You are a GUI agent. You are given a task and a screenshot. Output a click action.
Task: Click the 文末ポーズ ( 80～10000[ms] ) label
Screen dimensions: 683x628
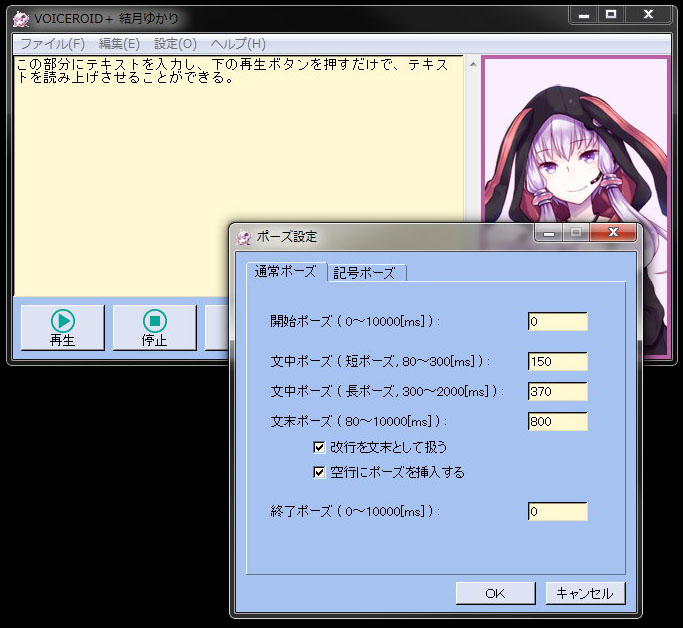358,421
